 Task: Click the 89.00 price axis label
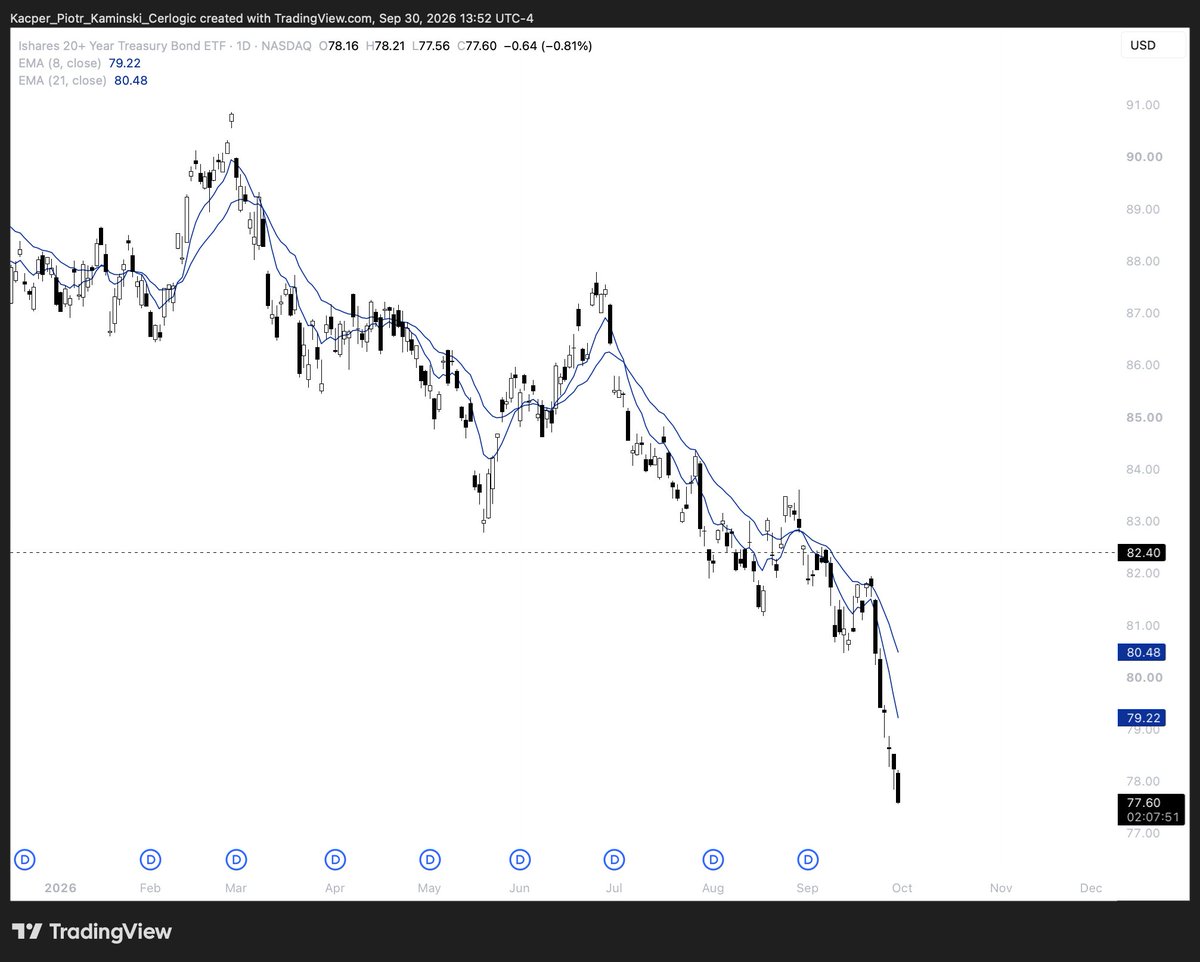click(1143, 209)
